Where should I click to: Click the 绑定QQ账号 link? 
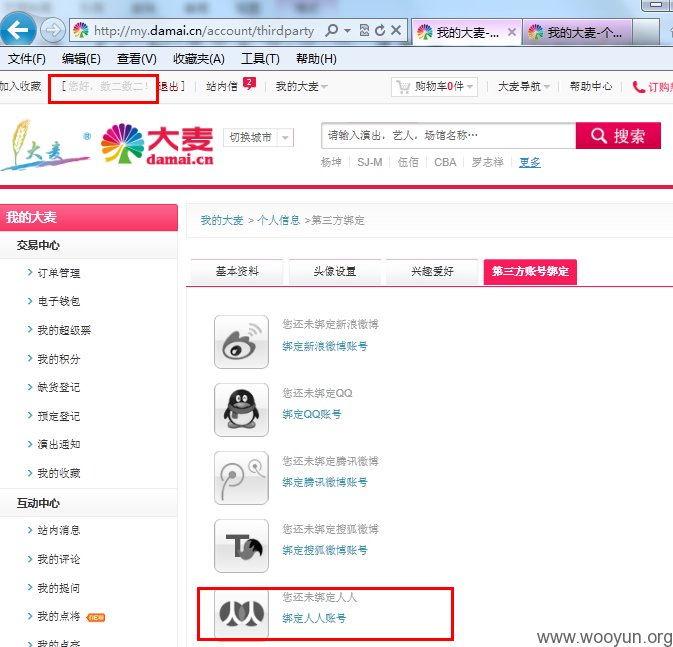[x=312, y=414]
